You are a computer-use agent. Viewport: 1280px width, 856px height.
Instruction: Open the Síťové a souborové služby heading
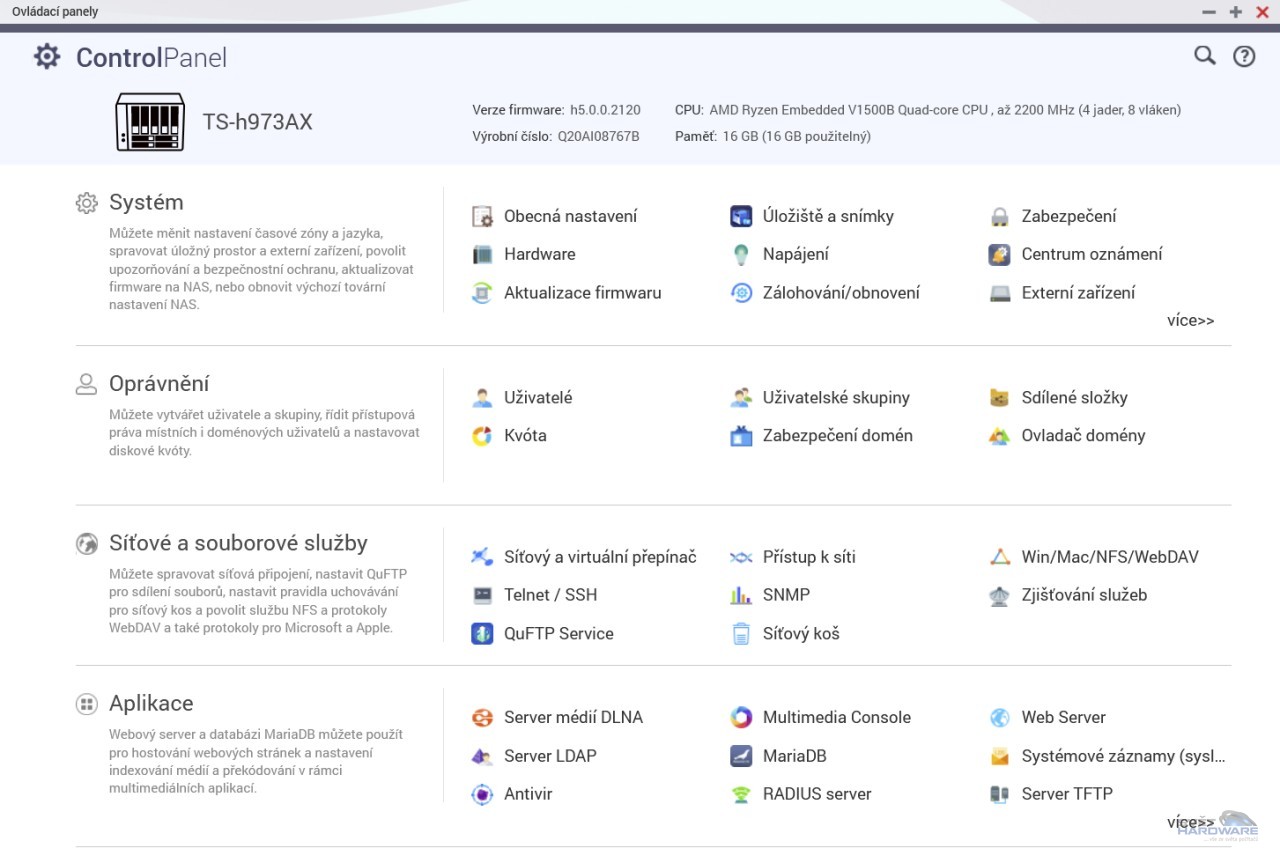pos(238,543)
